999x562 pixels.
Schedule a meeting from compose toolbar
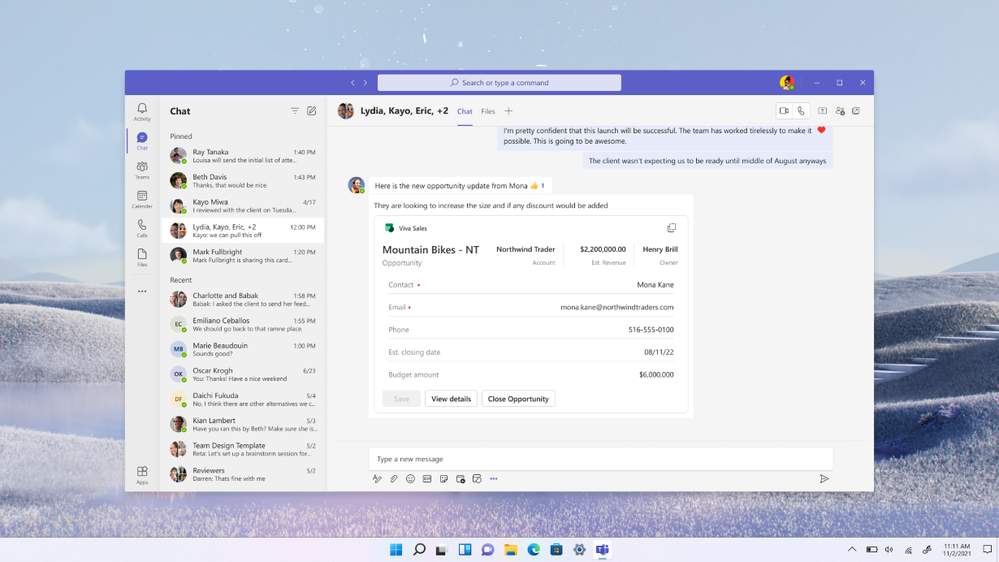tap(461, 479)
